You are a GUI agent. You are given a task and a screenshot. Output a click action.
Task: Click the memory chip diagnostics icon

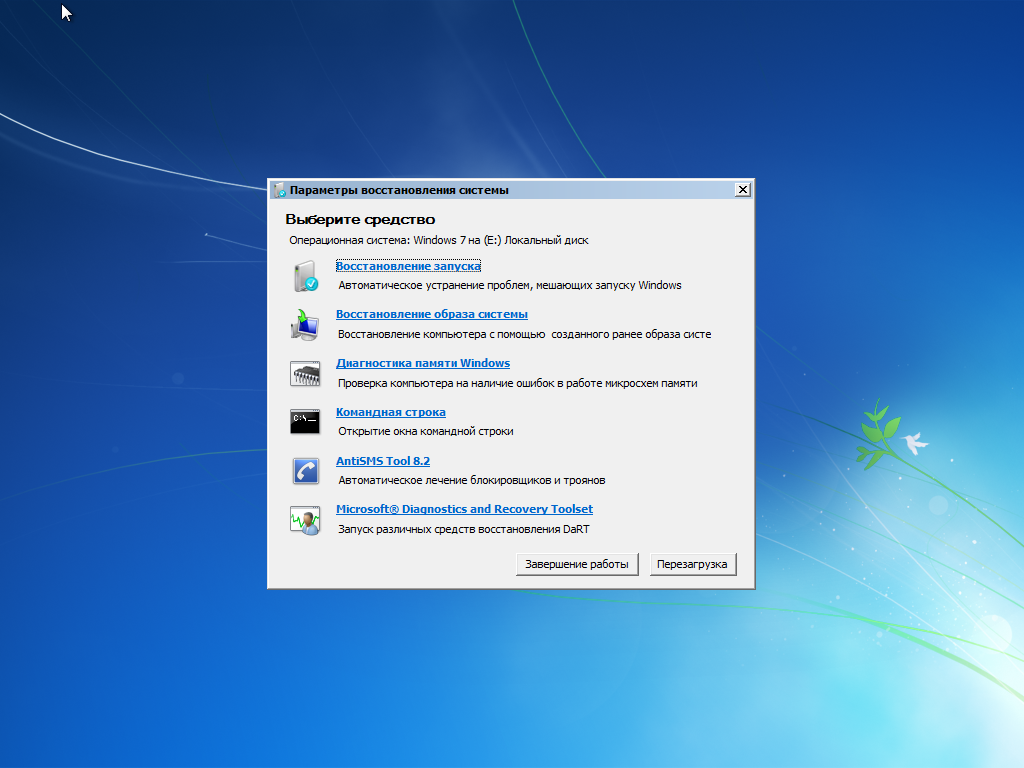(x=305, y=374)
